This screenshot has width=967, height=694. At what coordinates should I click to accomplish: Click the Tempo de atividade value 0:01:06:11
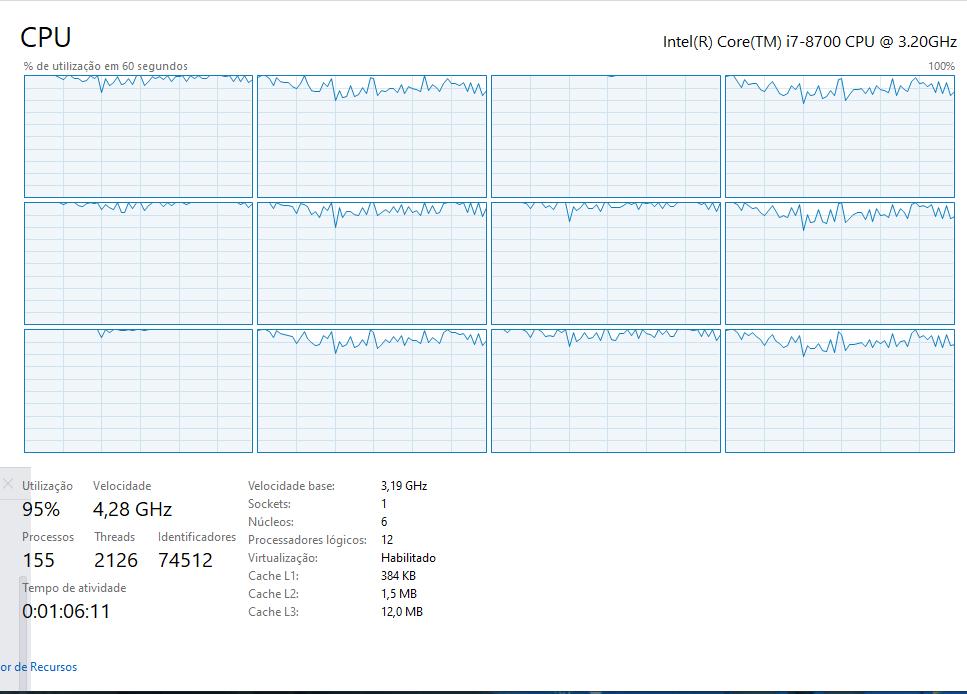click(66, 611)
